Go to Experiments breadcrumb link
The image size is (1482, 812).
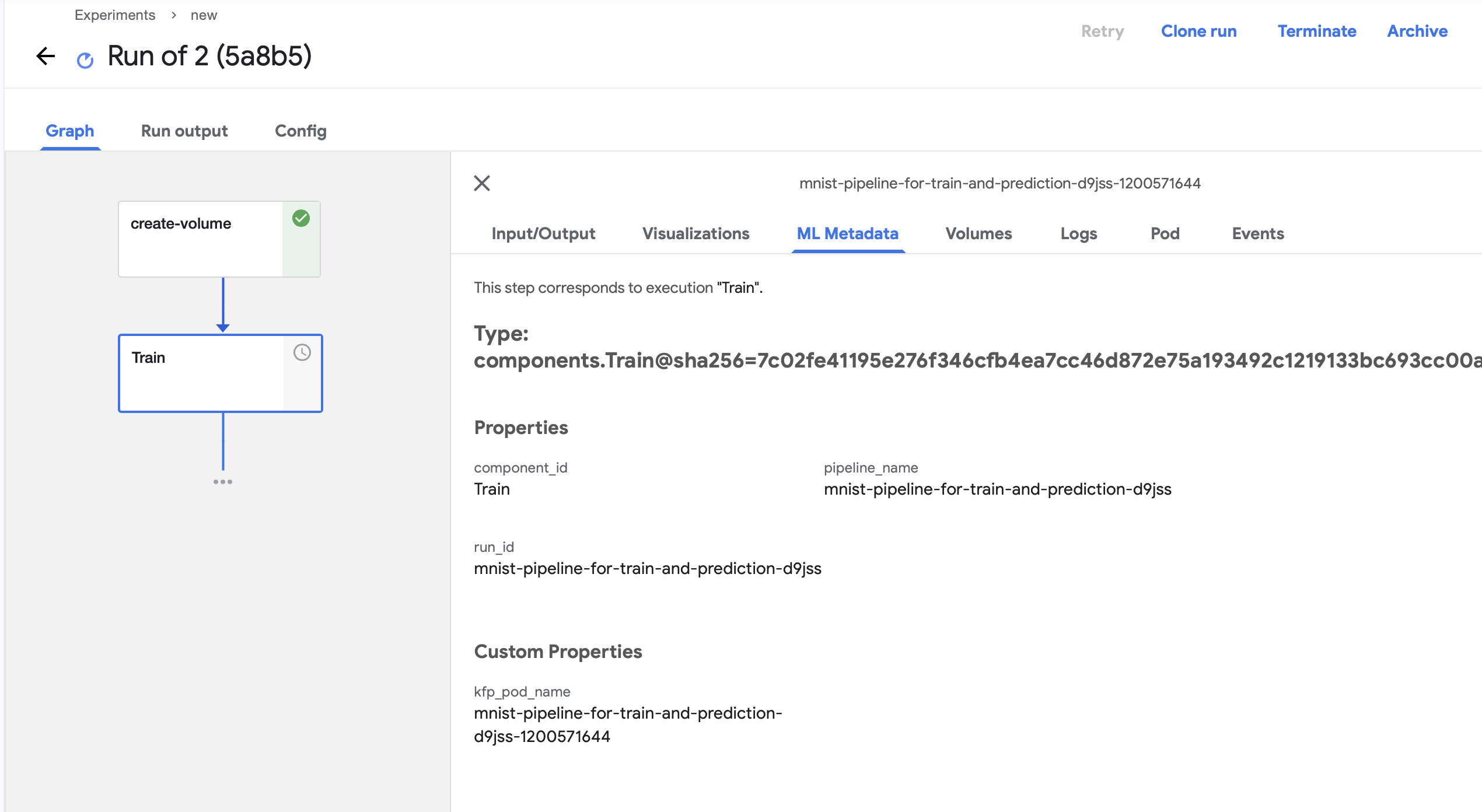tap(115, 15)
